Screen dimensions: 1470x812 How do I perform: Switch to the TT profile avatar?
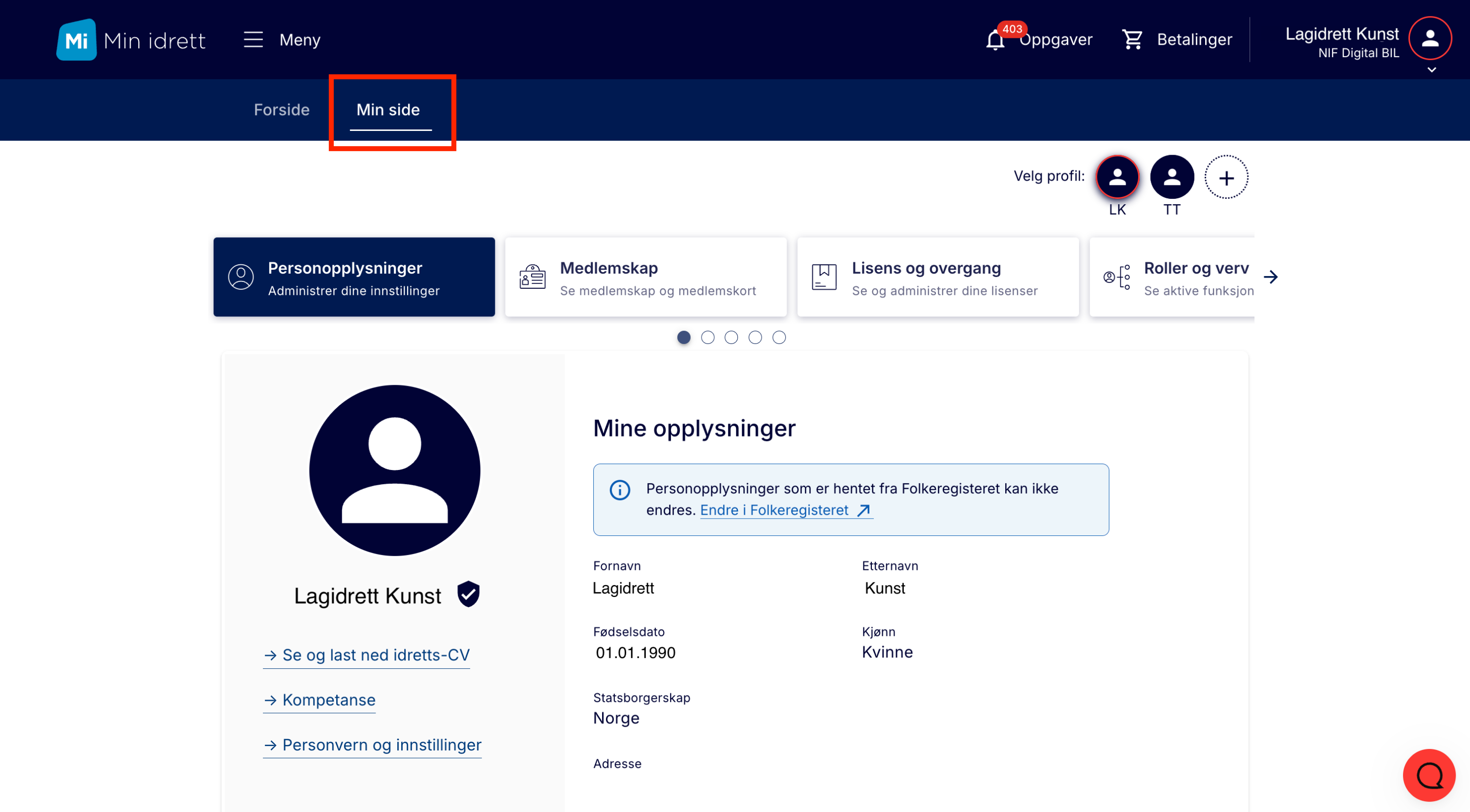(x=1172, y=178)
